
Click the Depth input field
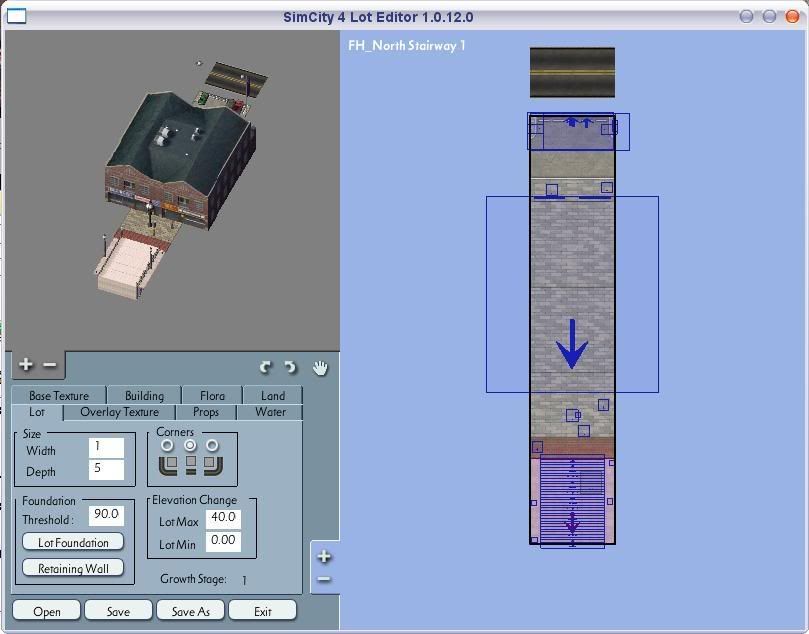(106, 469)
